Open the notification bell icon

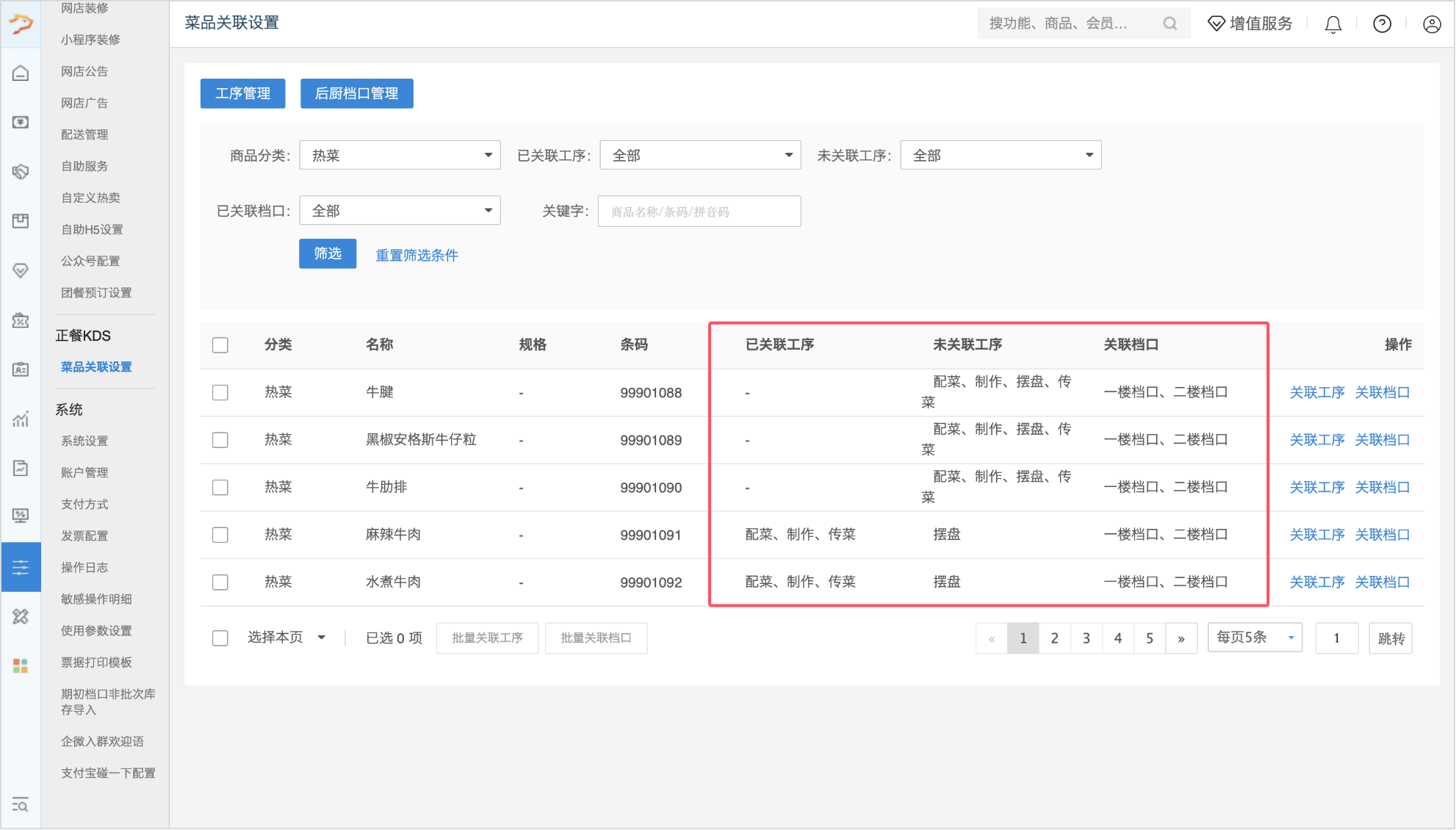pyautogui.click(x=1333, y=24)
